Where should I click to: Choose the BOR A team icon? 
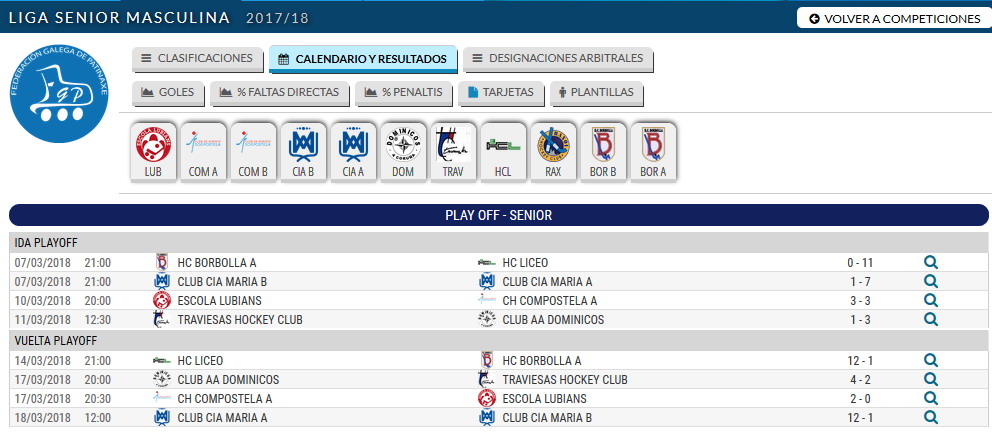pyautogui.click(x=653, y=151)
